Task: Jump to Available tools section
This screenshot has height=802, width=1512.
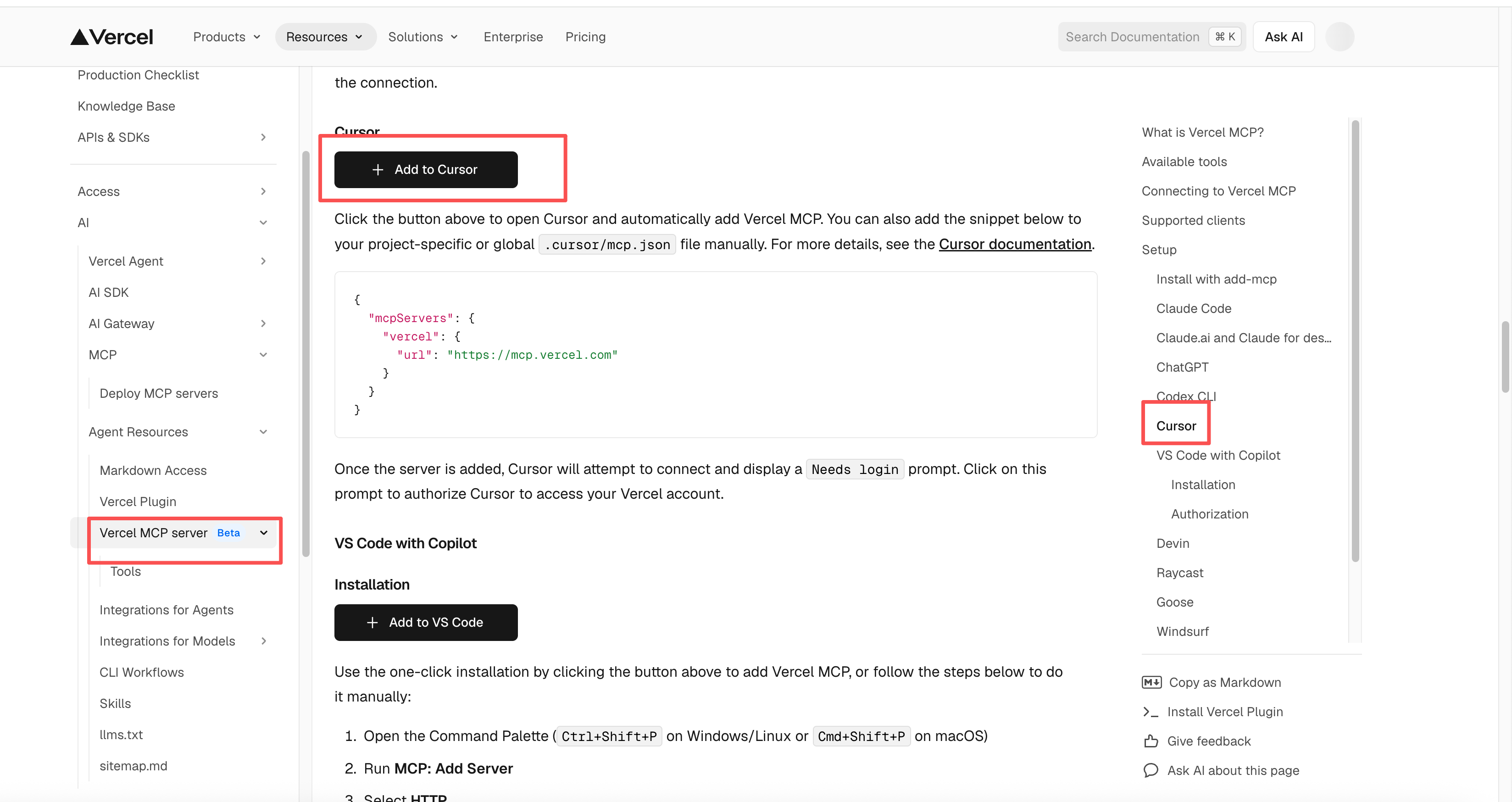Action: pos(1184,162)
